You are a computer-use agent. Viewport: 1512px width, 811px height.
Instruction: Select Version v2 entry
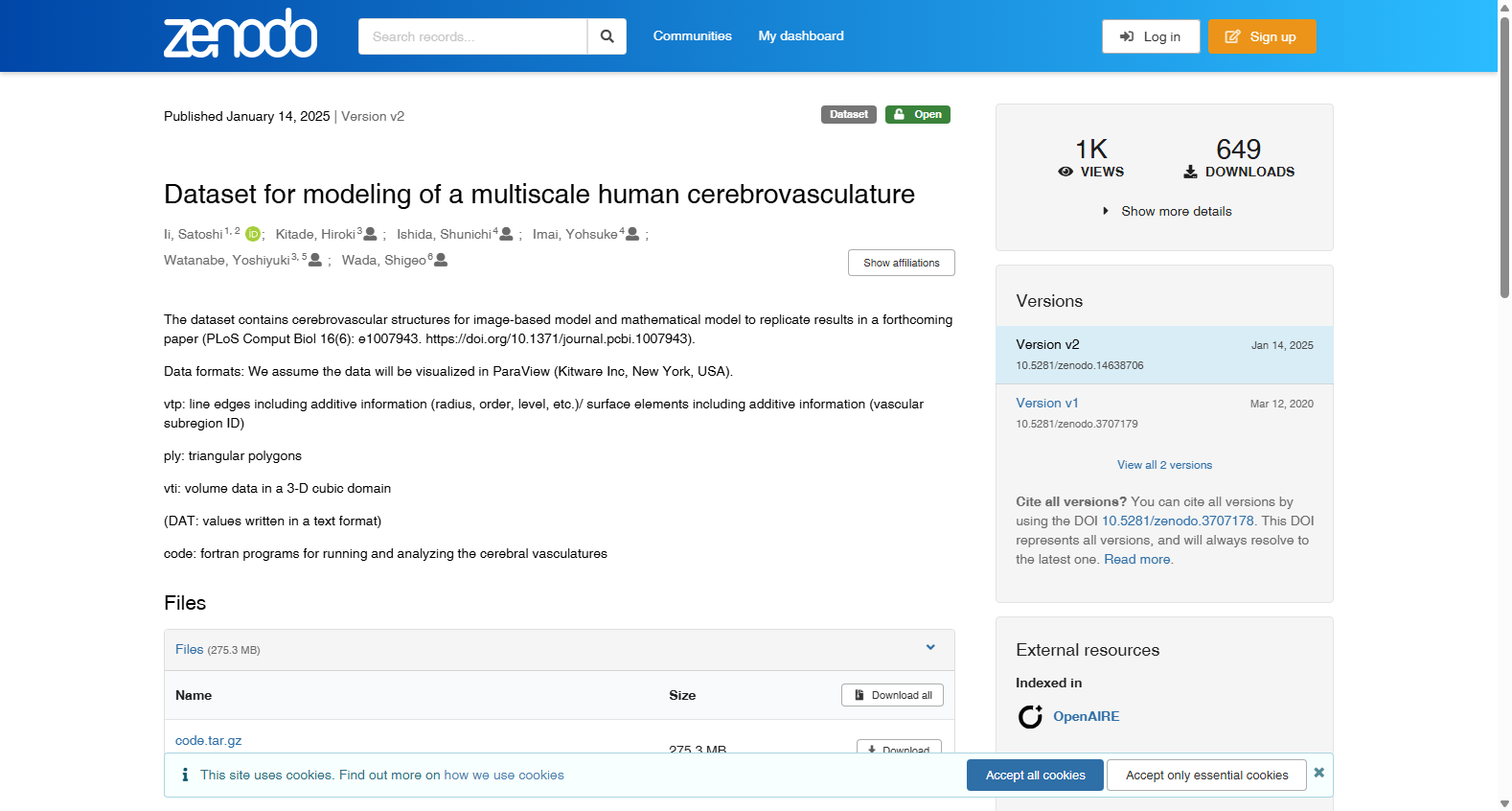point(1164,355)
